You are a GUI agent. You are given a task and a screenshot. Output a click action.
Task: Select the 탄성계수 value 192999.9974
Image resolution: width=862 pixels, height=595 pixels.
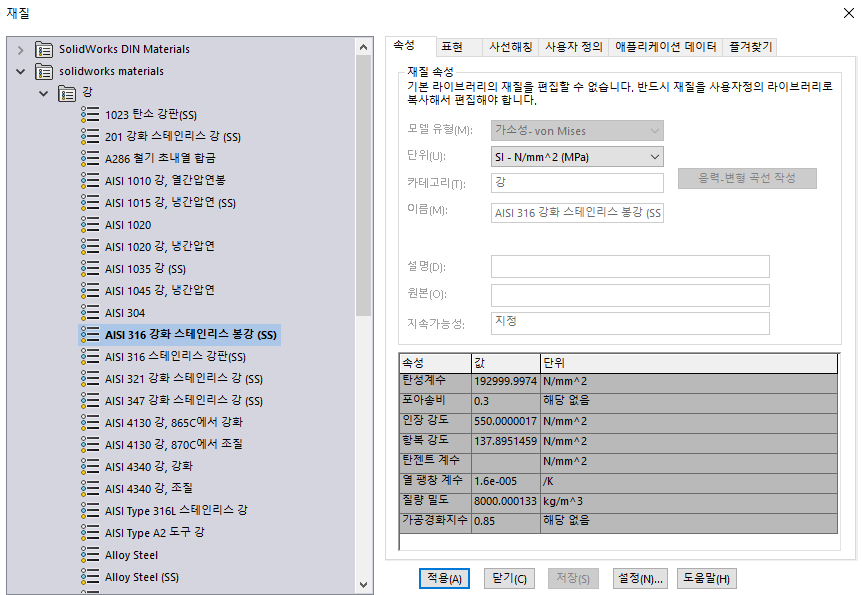pyautogui.click(x=505, y=381)
